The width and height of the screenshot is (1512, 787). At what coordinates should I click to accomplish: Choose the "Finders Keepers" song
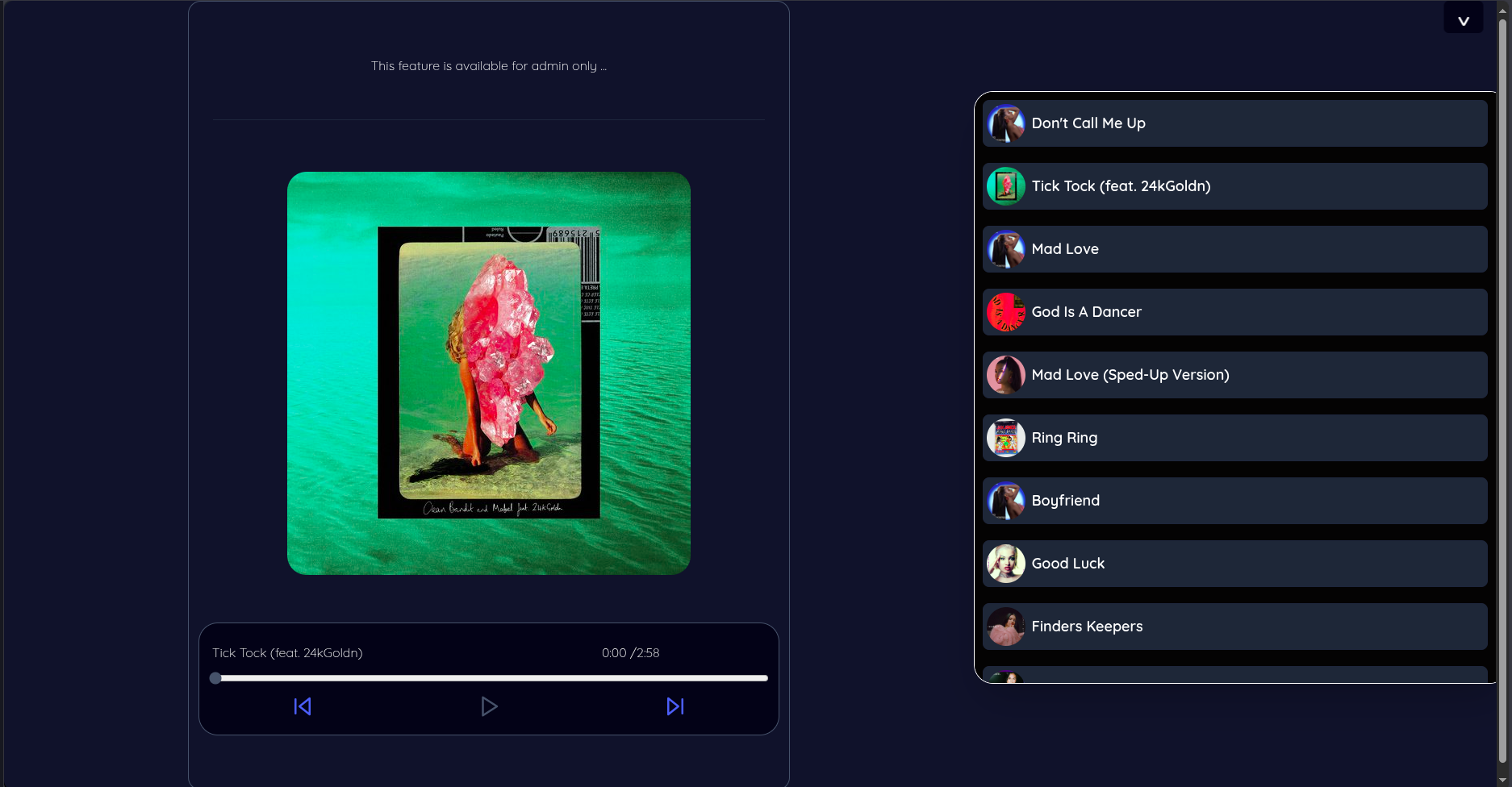click(1234, 627)
